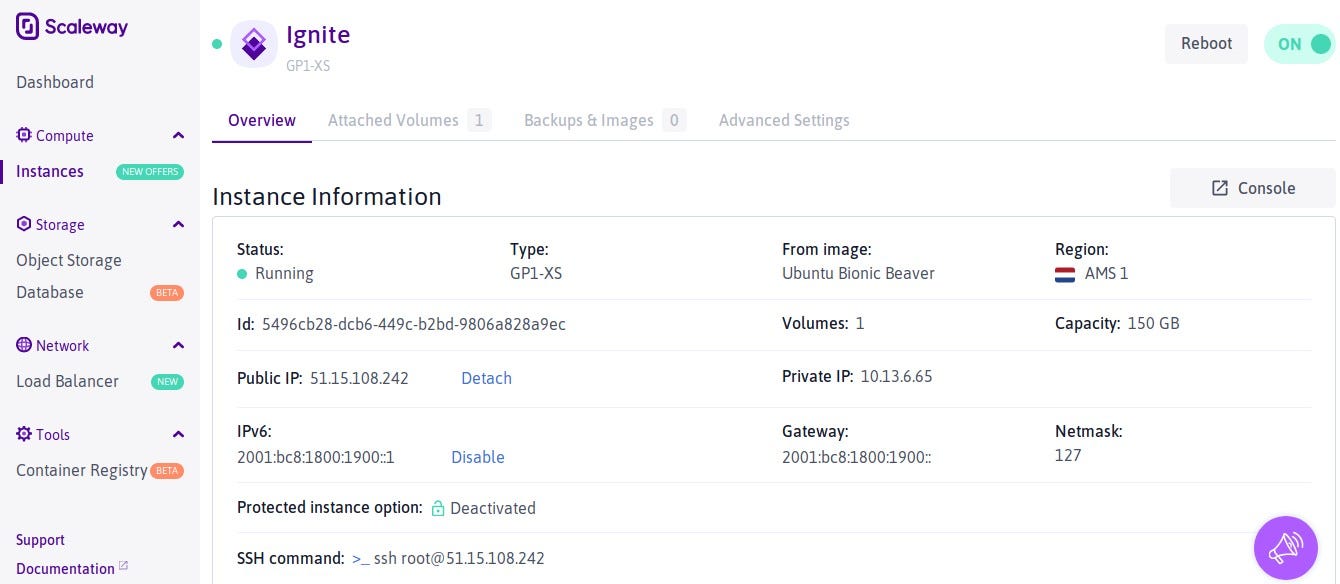Click the Ubuntu Bionic Beaver image name
The image size is (1340, 584).
coord(858,273)
